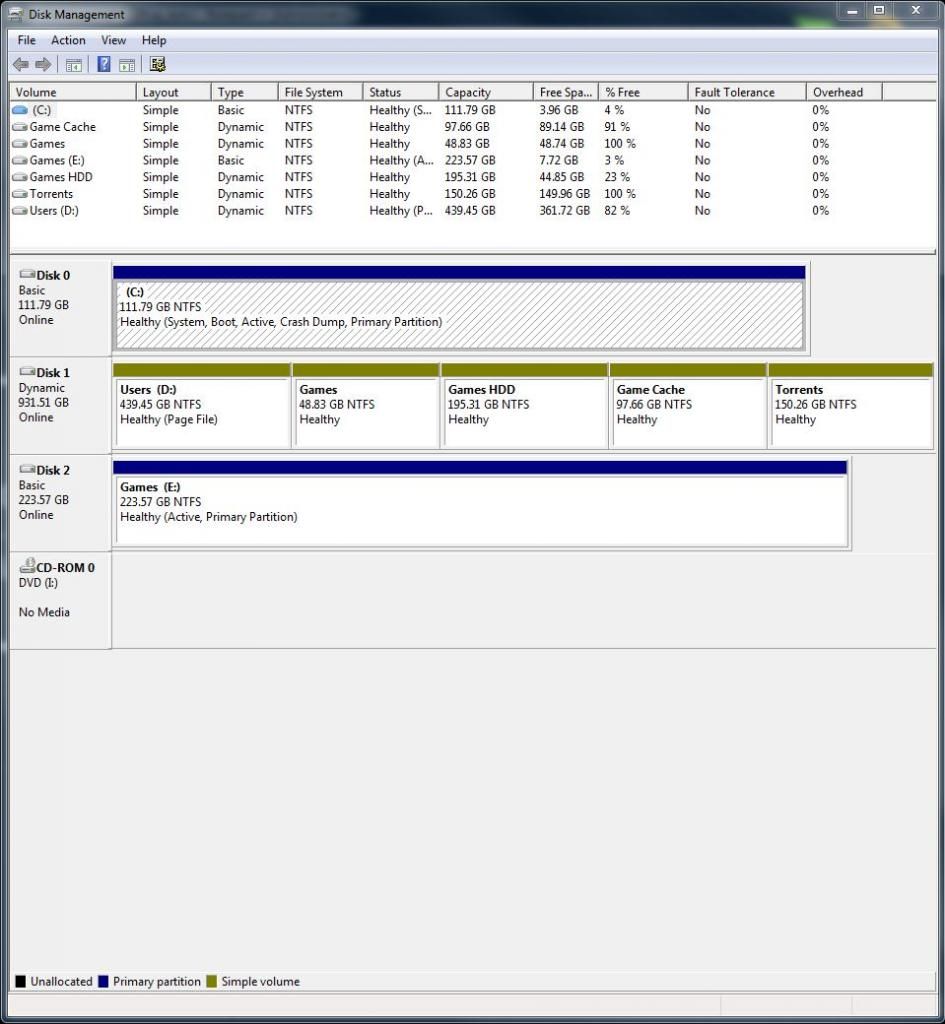Sort by the Overhead column header
Screen dimensions: 945x1024
point(845,92)
